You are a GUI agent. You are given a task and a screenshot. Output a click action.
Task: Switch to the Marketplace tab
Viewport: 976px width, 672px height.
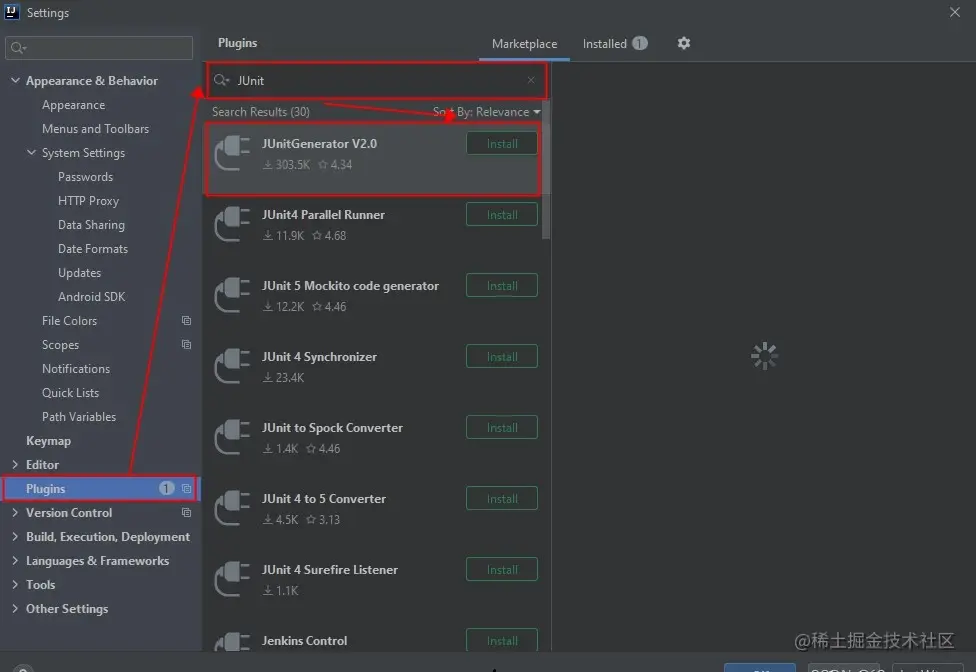(x=524, y=44)
